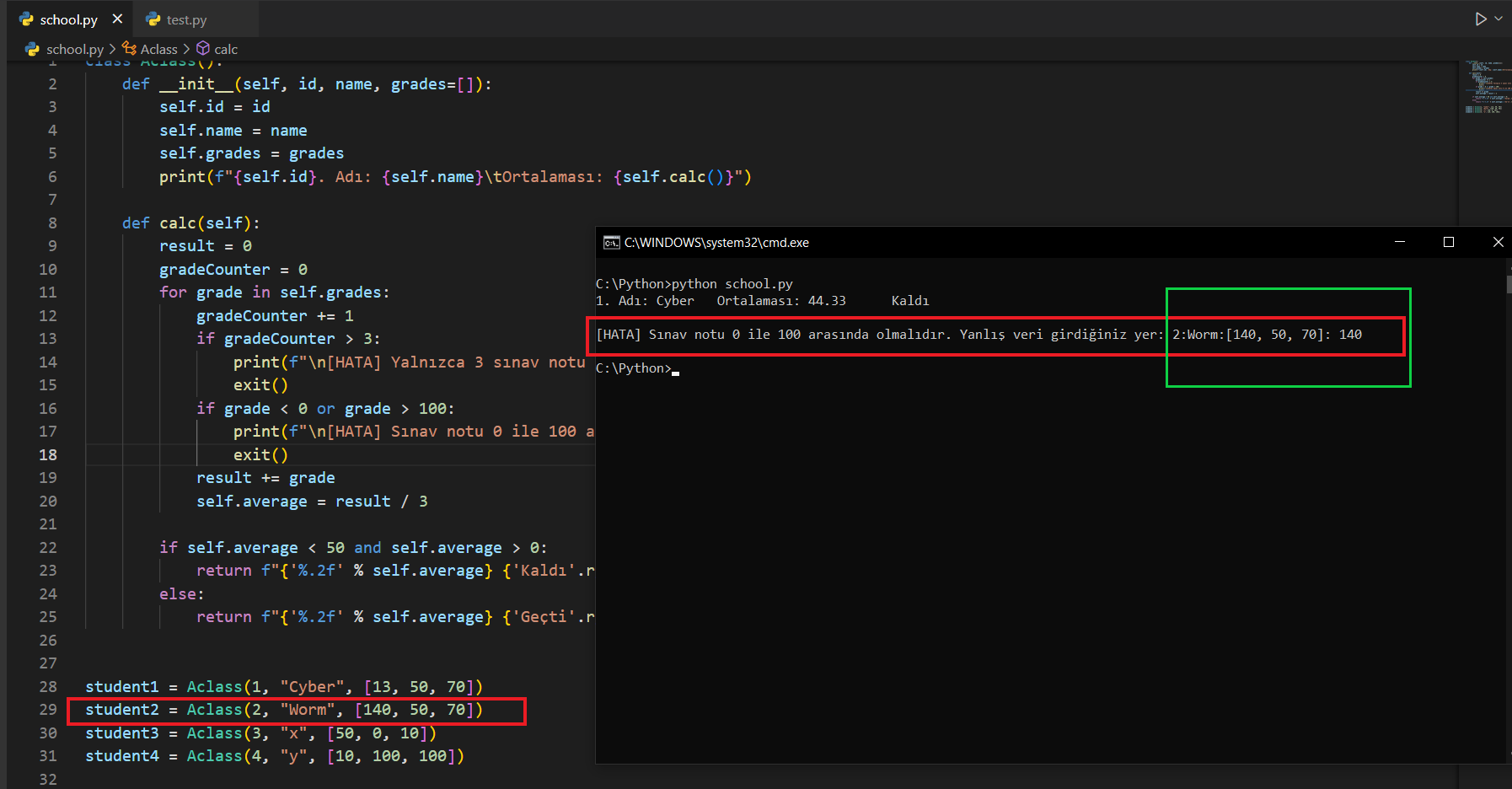
Task: Expand the Aclass breadcrumb
Action: 158,50
